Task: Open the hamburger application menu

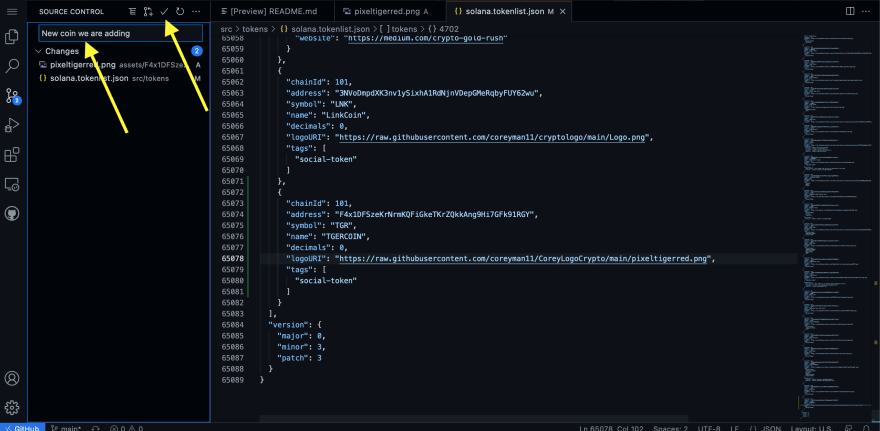Action: pyautogui.click(x=12, y=11)
